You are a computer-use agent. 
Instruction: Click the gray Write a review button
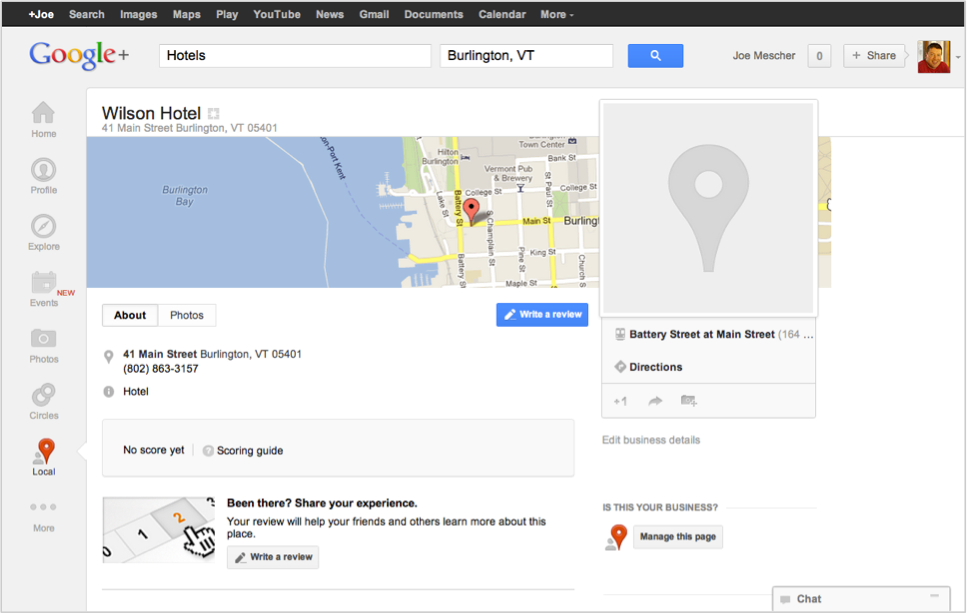[273, 557]
